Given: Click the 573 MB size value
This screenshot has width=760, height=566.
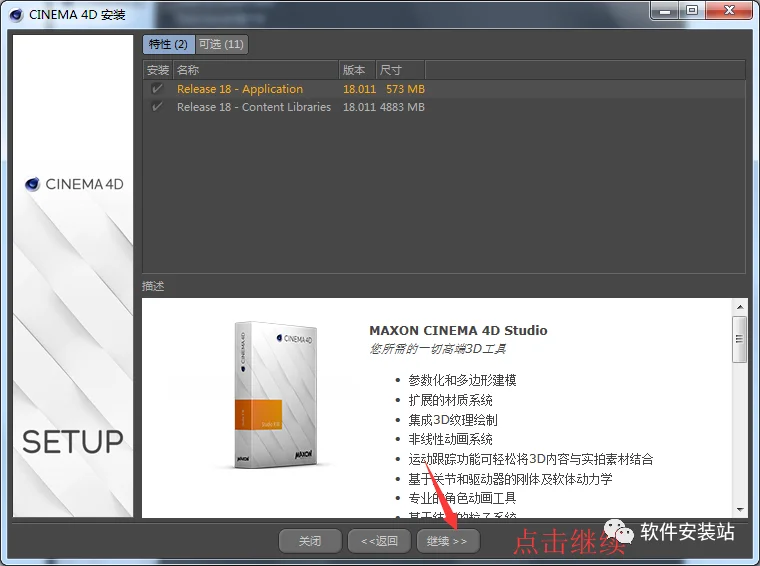Looking at the screenshot, I should point(405,89).
